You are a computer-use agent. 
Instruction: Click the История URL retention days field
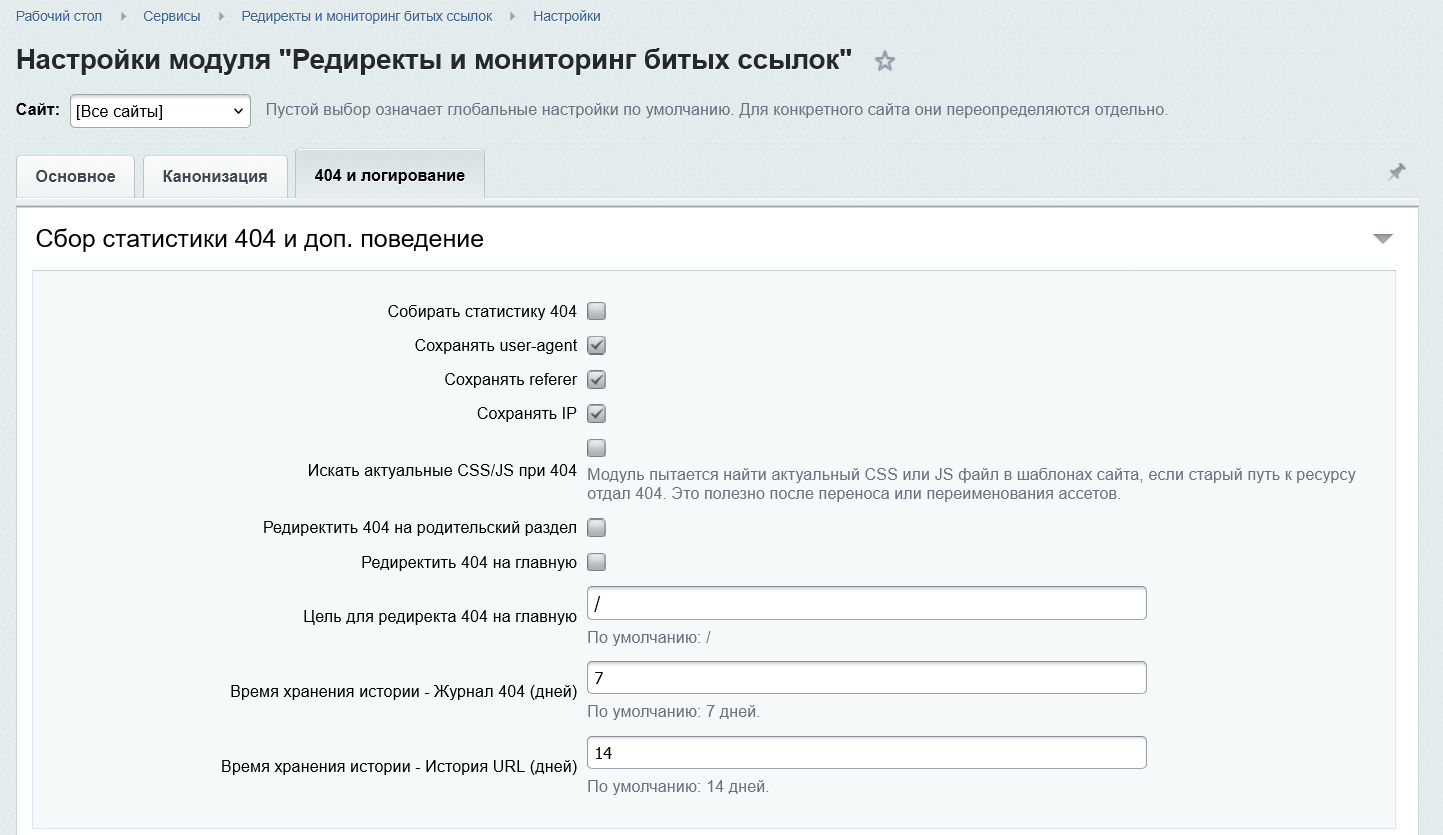pos(866,753)
